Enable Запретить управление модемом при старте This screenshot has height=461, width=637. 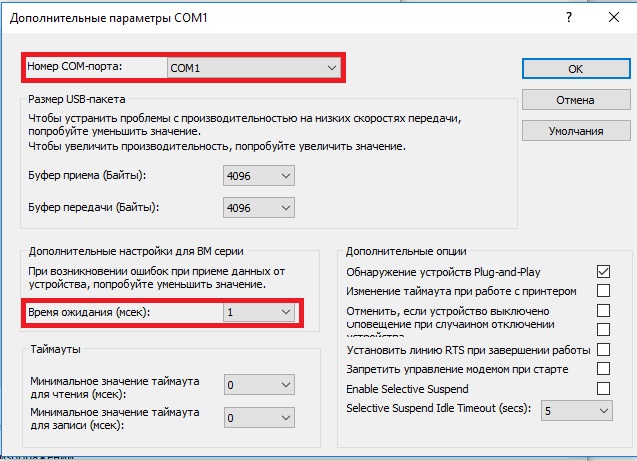point(603,369)
